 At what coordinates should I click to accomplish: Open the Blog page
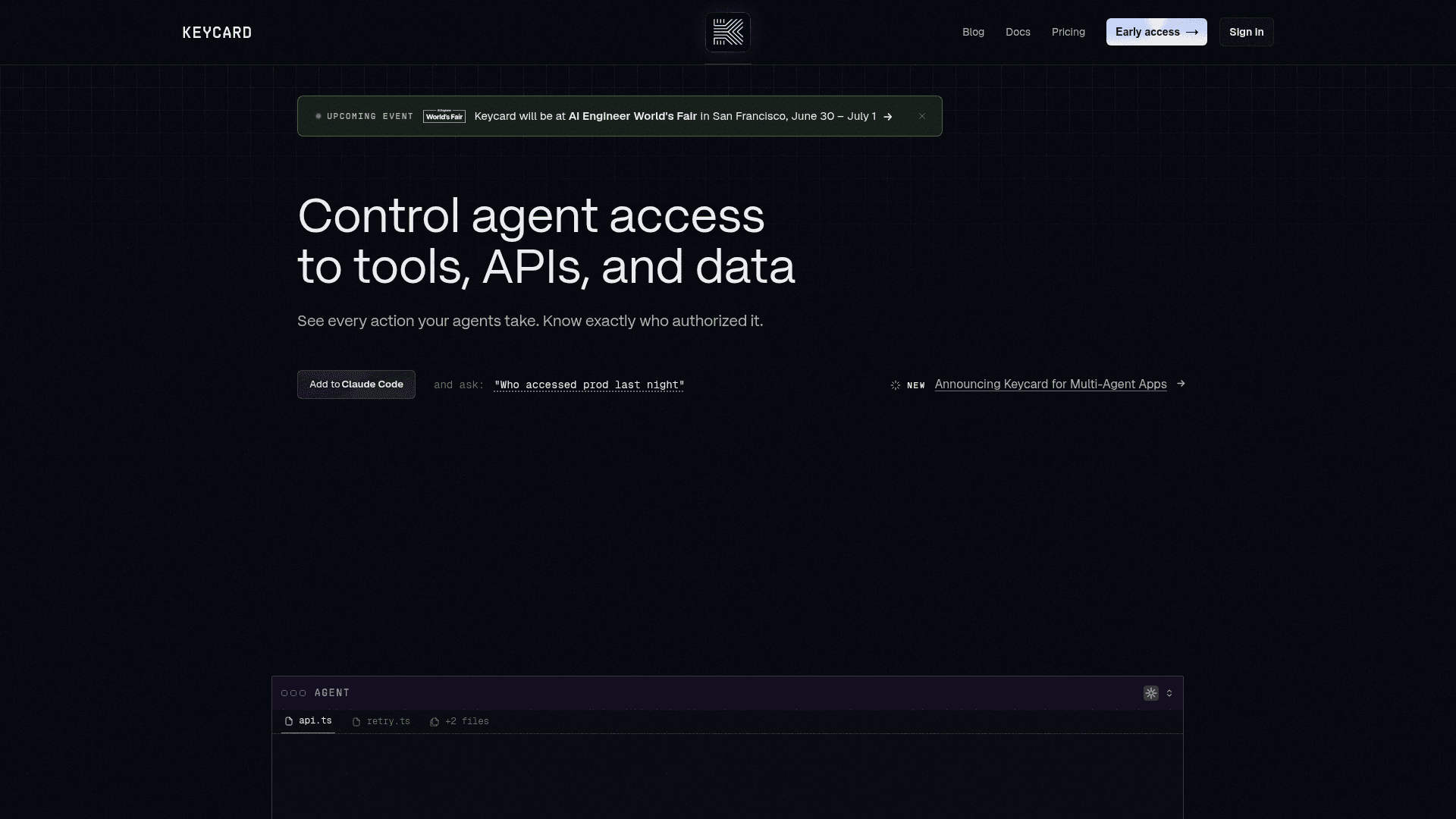tap(973, 32)
